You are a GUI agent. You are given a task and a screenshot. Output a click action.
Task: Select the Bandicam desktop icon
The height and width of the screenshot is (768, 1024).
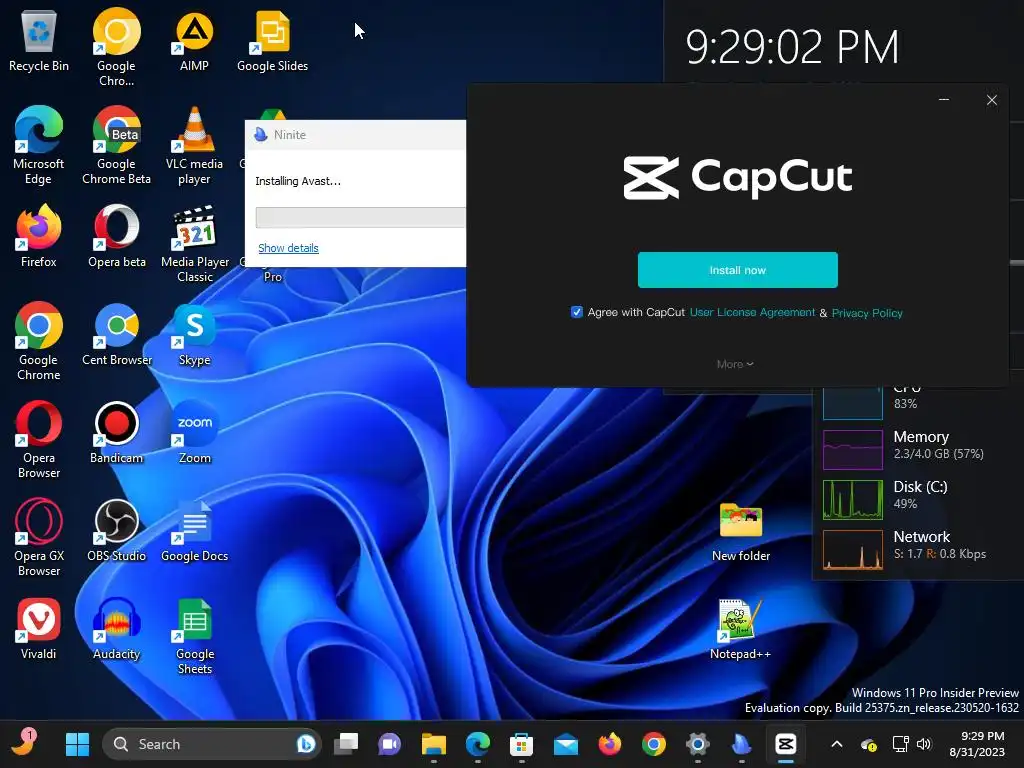[116, 432]
